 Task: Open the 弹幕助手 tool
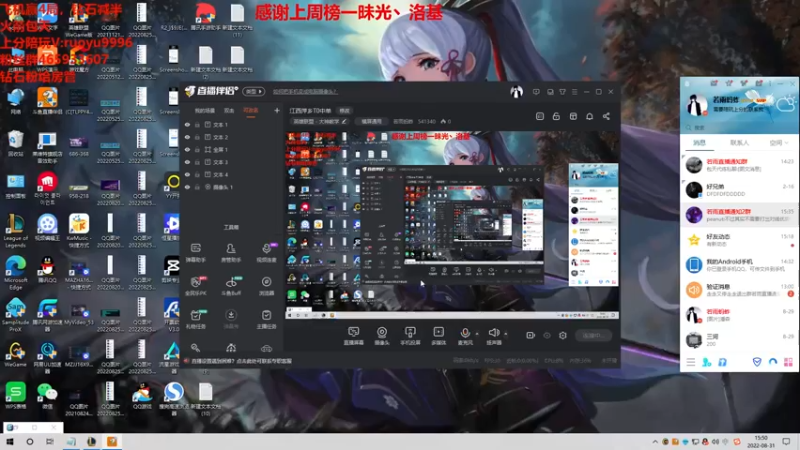(195, 253)
